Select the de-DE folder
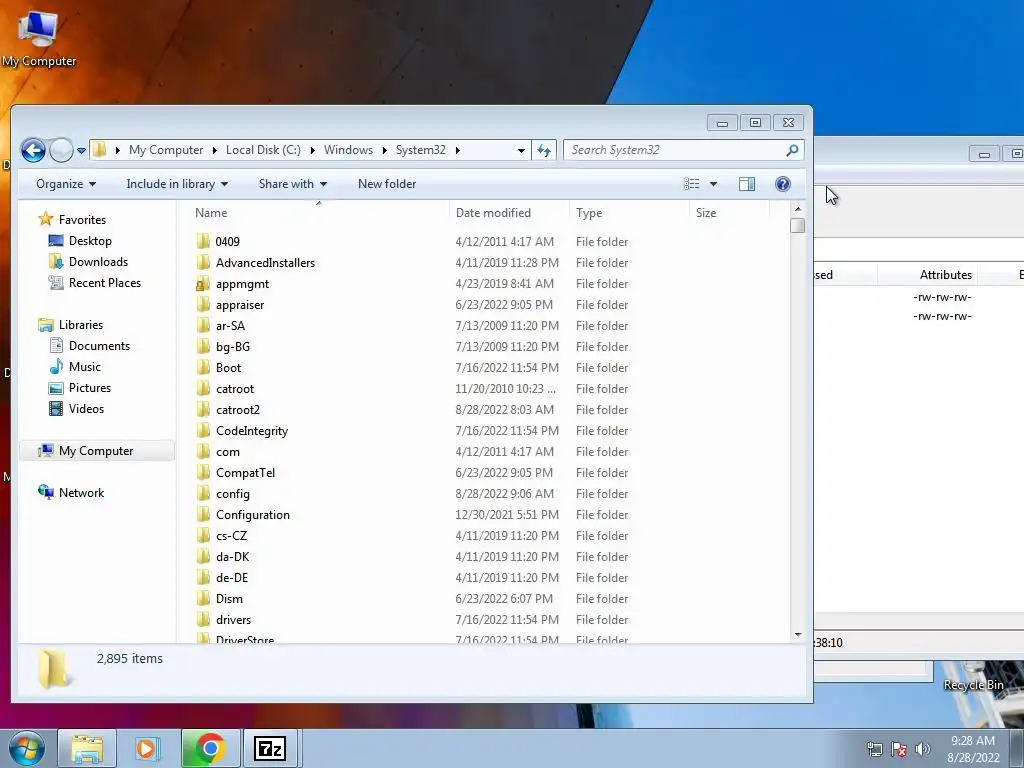 click(x=232, y=578)
